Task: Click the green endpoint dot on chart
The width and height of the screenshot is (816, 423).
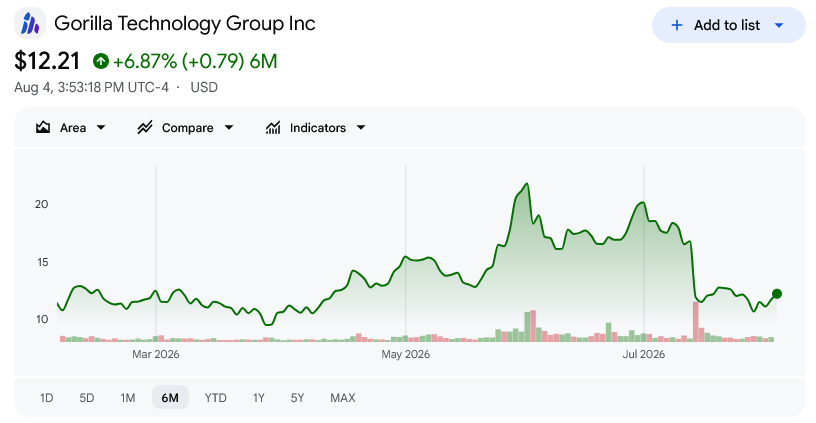Action: (776, 294)
